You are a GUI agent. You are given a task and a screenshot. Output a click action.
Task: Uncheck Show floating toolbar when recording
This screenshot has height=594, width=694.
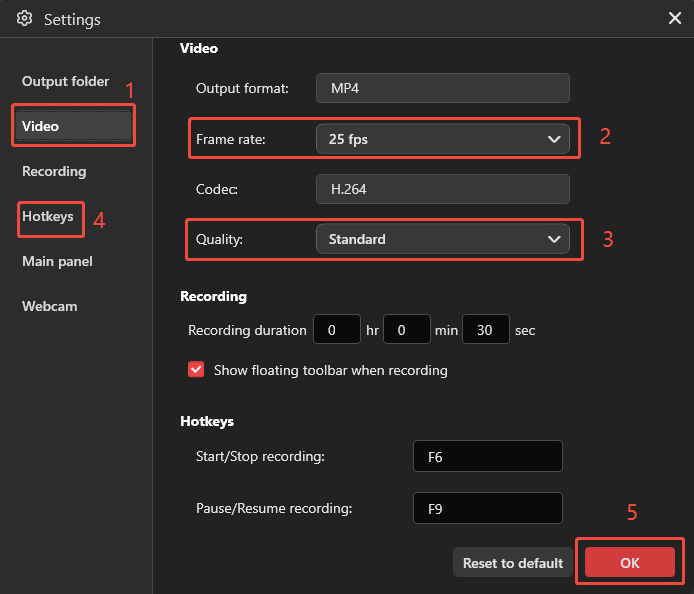click(196, 370)
